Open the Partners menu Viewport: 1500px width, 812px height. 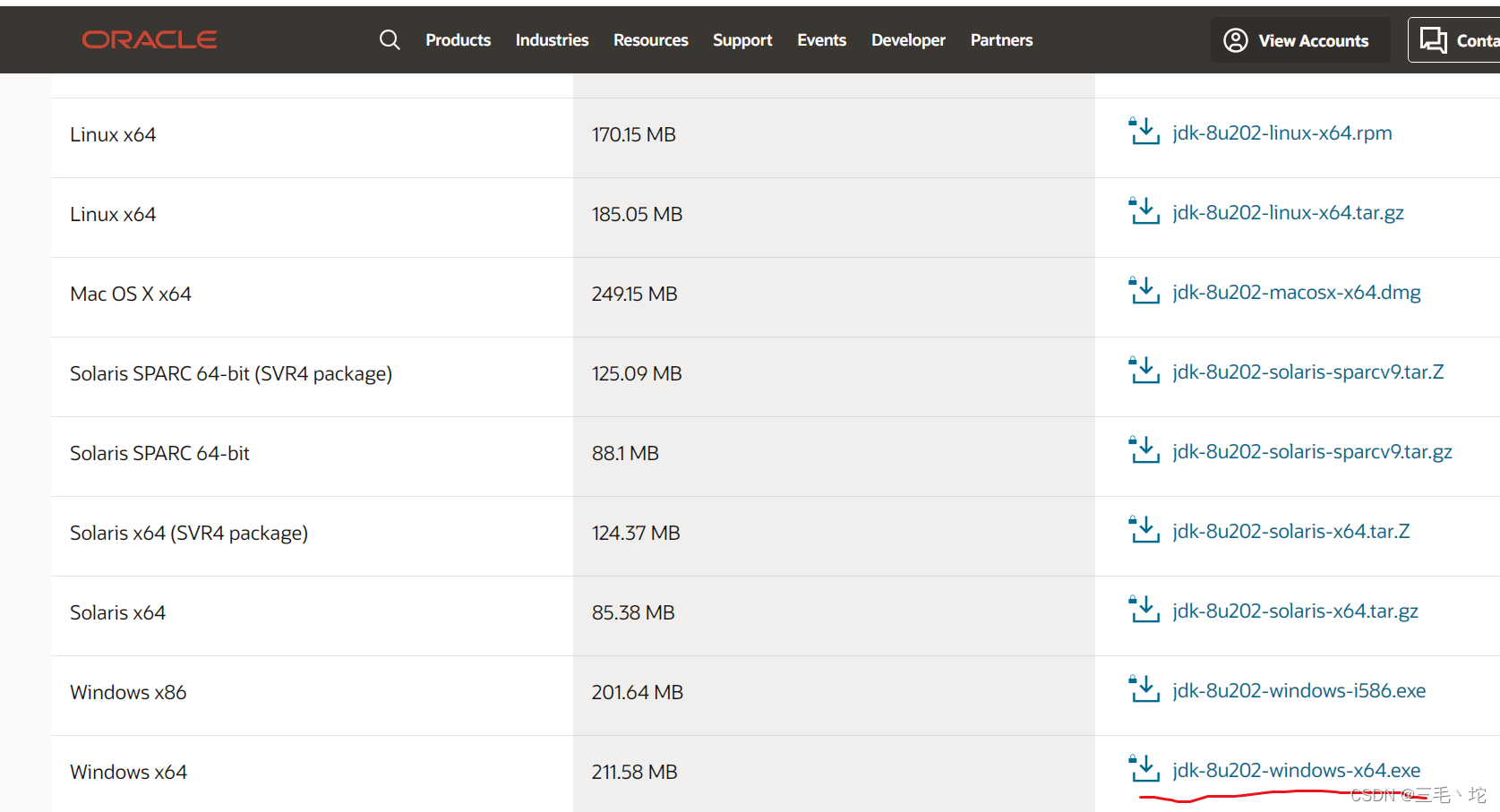(x=1001, y=40)
